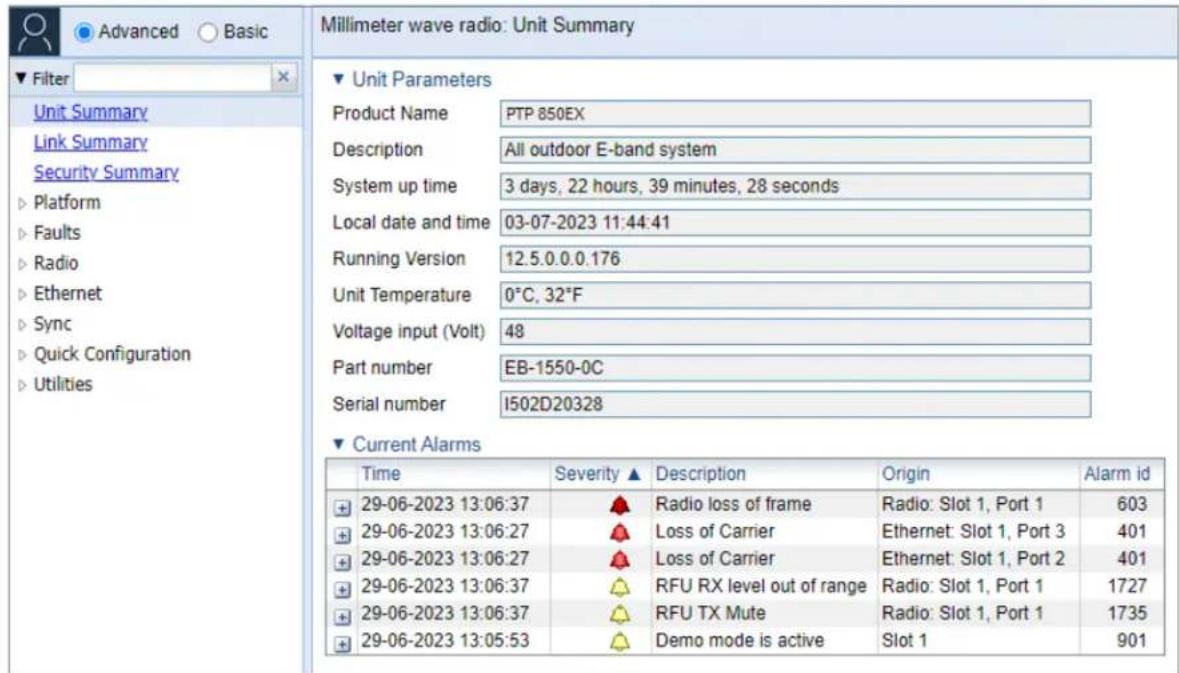Click alarm id 603 cell
This screenshot has height=673, width=1179.
pyautogui.click(x=1132, y=504)
